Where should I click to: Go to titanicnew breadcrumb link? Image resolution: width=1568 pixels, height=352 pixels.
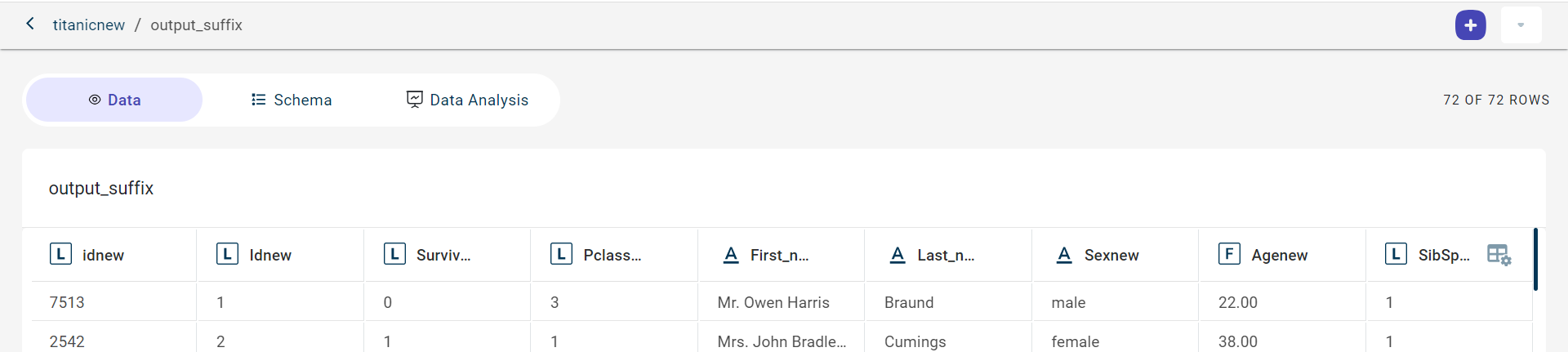point(89,25)
